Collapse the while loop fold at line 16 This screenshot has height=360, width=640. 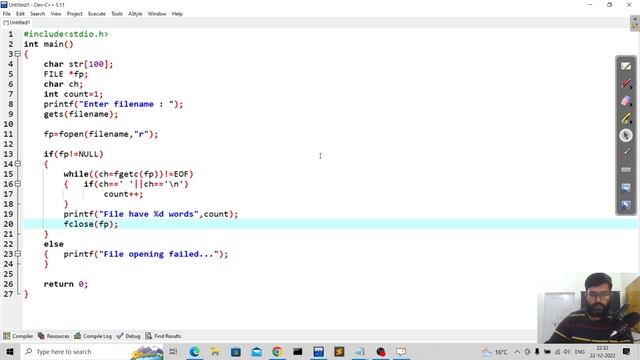[x=18, y=184]
